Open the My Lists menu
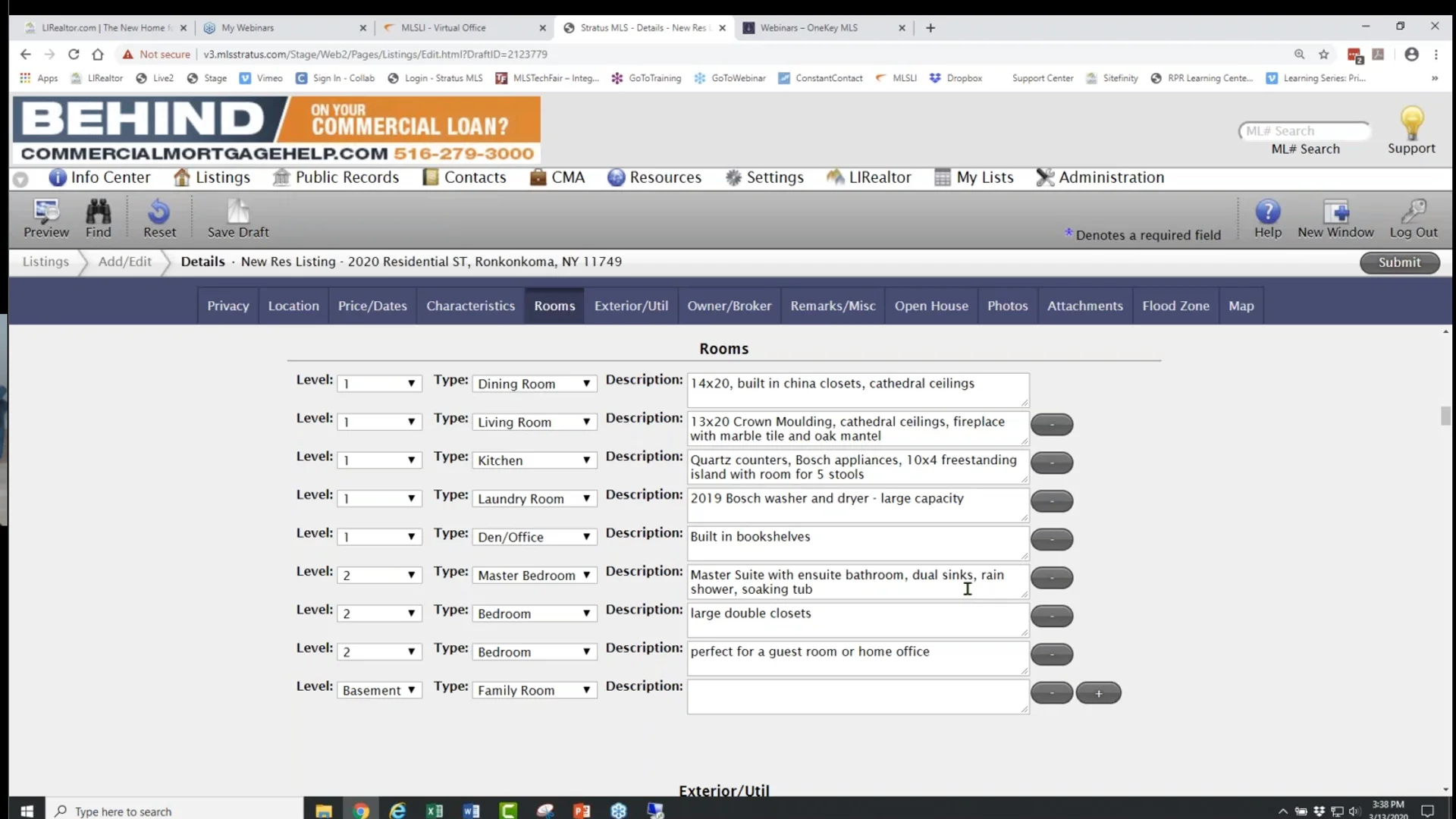The height and width of the screenshot is (819, 1456). 974,177
